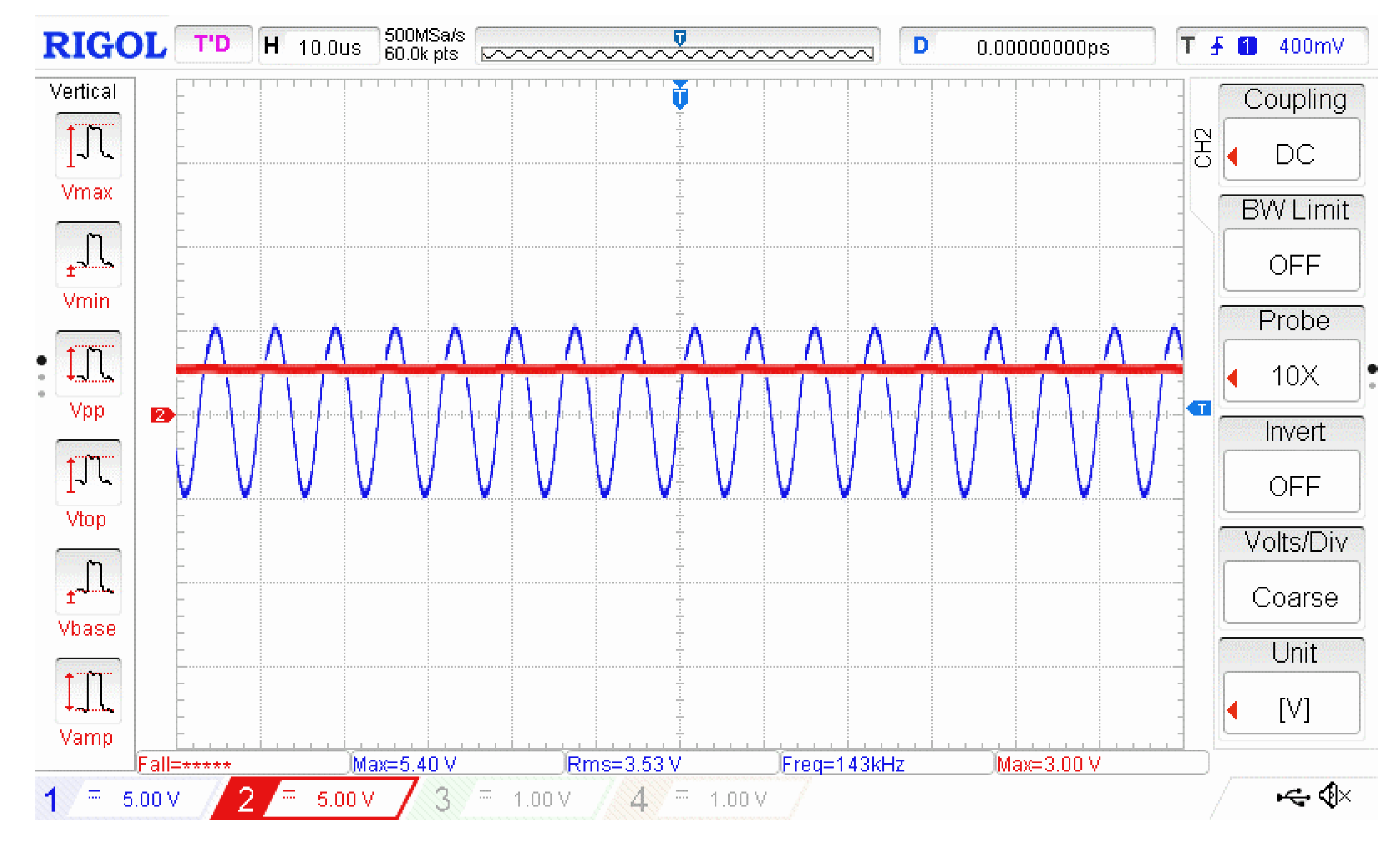Click the trigger source channel 1 badge
Screen dimensions: 1400x841
[x=1247, y=46]
